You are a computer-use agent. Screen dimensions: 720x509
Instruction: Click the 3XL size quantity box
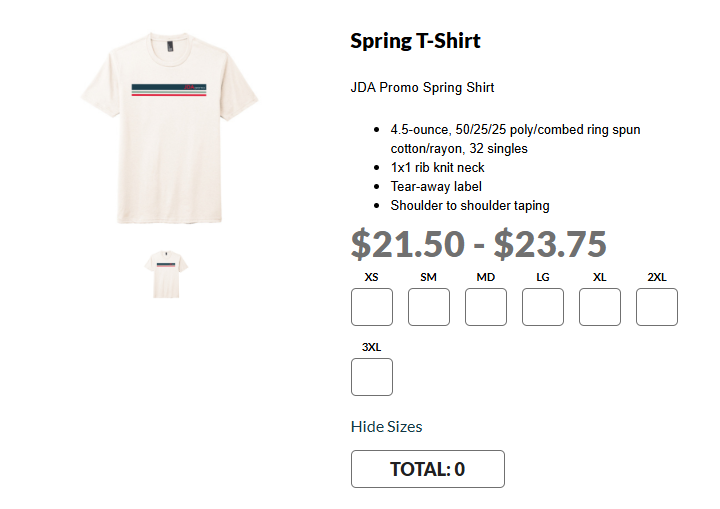coord(372,377)
